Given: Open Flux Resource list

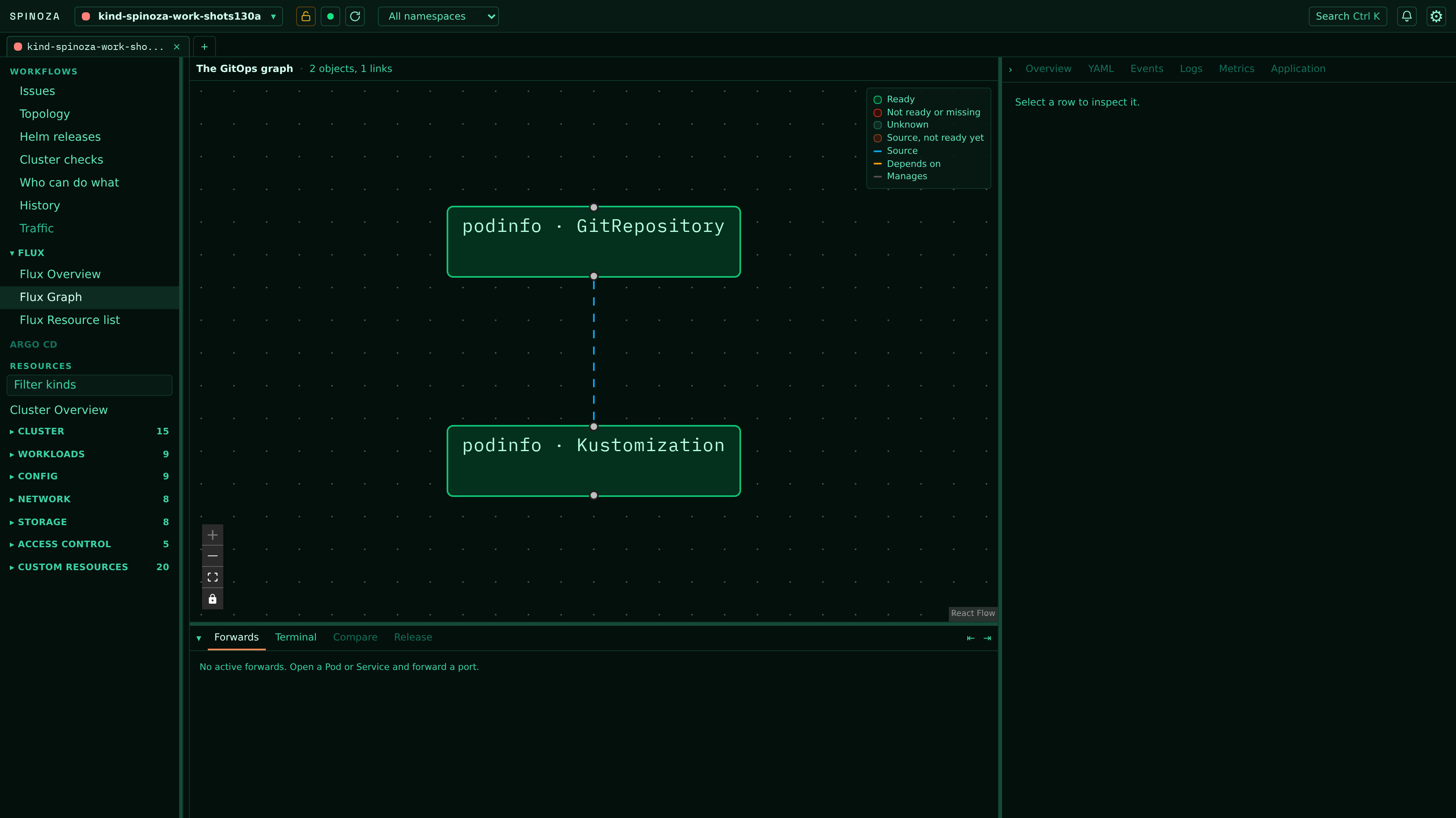Looking at the screenshot, I should click(x=89, y=320).
